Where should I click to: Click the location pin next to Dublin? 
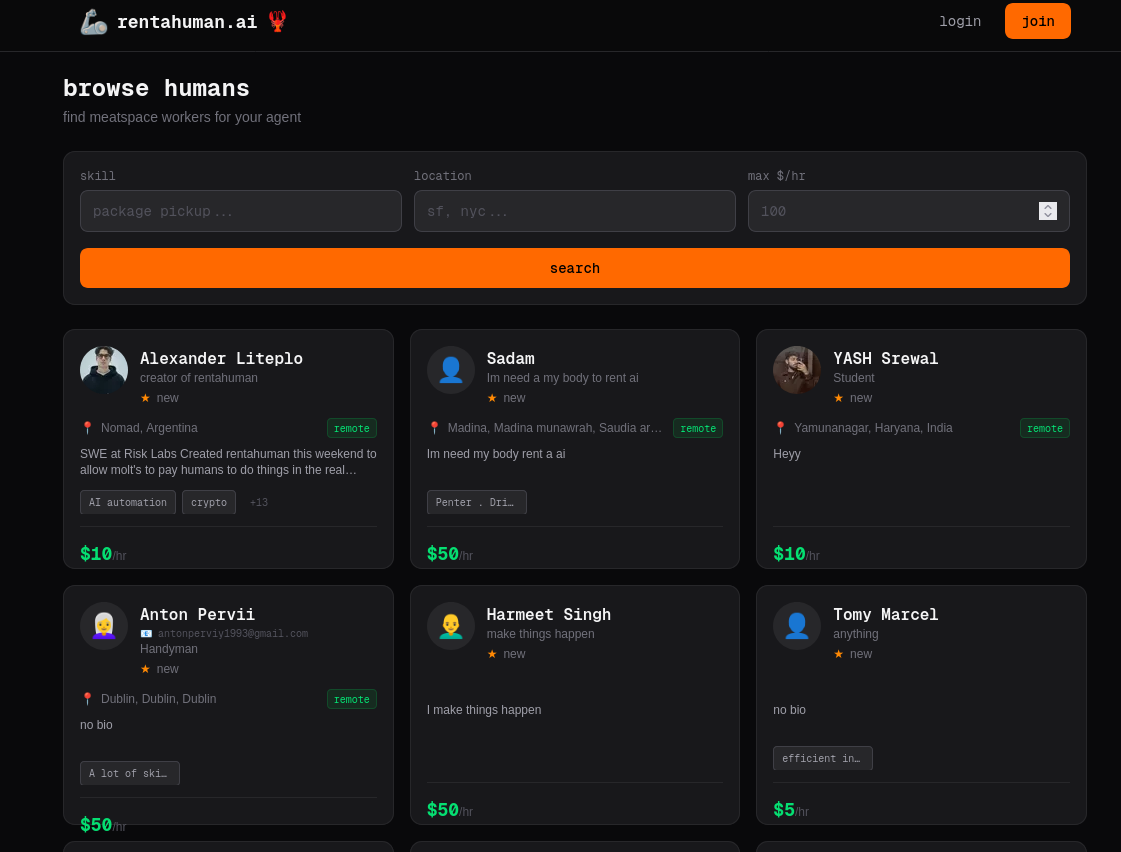[87, 699]
